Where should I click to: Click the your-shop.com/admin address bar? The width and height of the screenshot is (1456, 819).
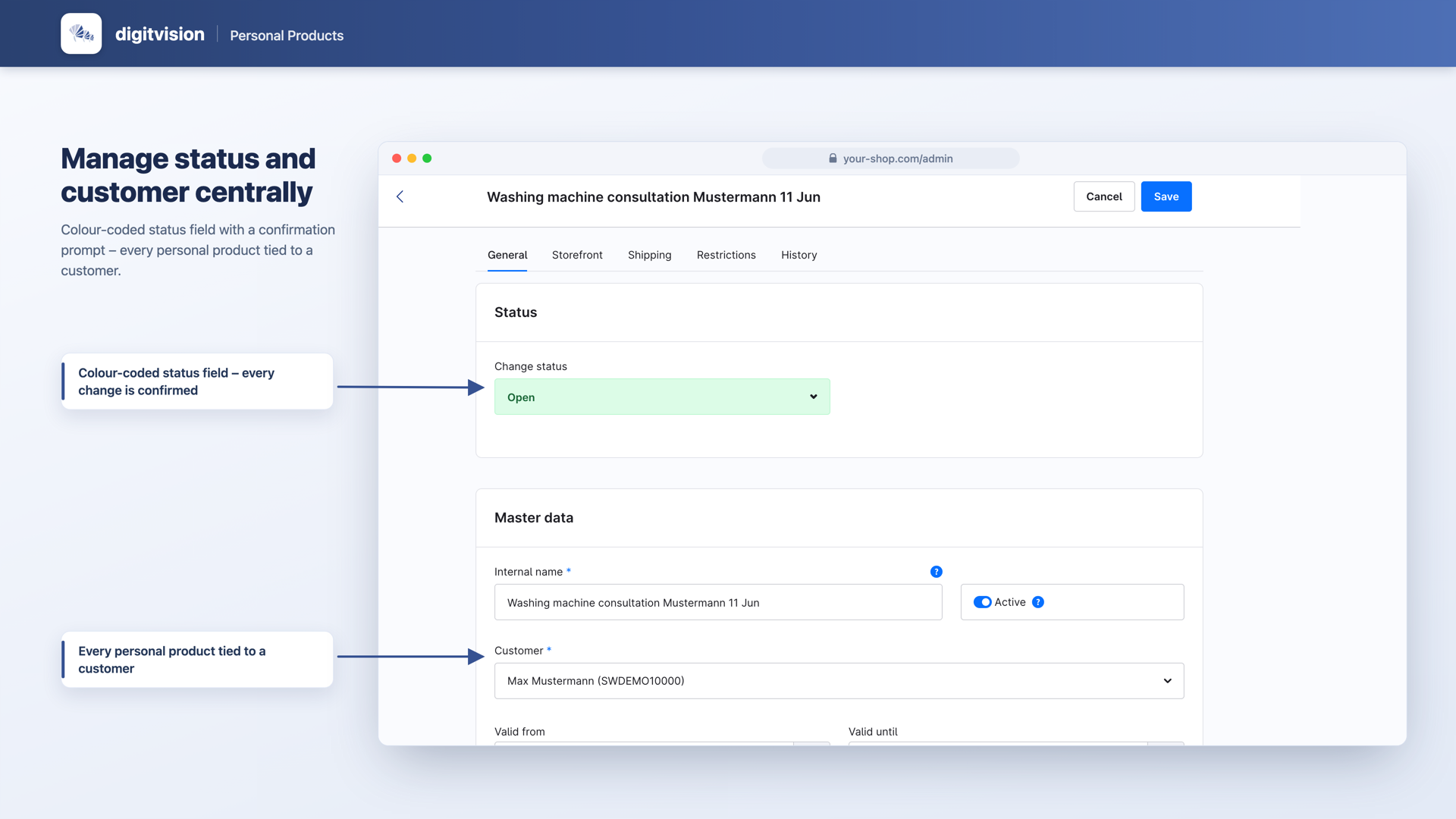pos(890,158)
